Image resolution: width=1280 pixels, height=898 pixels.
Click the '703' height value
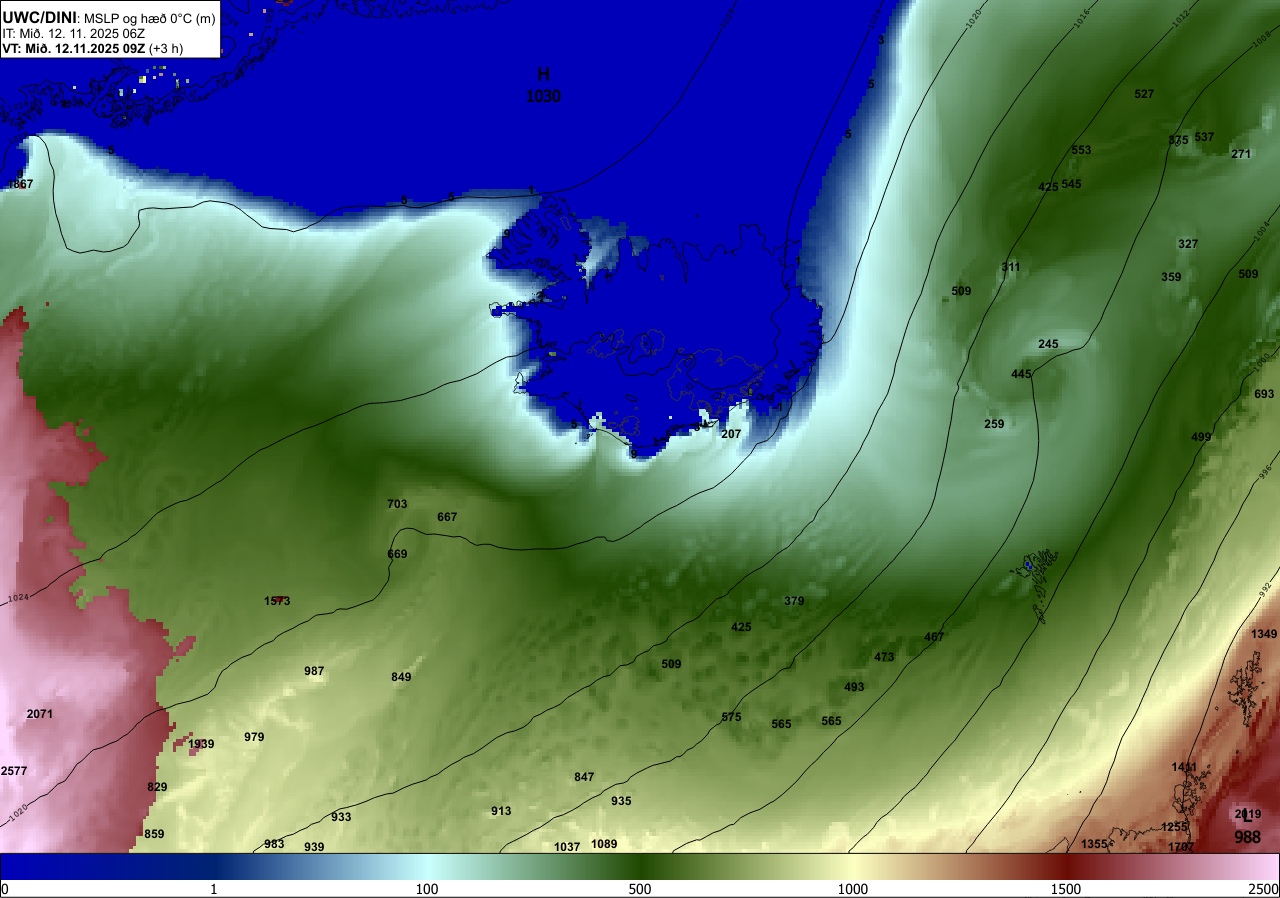click(x=397, y=504)
